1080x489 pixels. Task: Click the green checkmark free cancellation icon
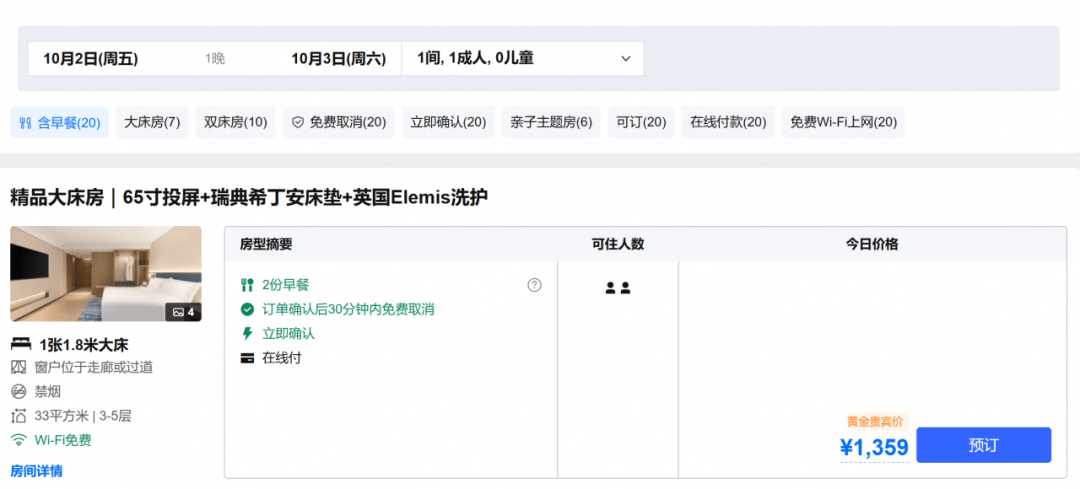[247, 309]
